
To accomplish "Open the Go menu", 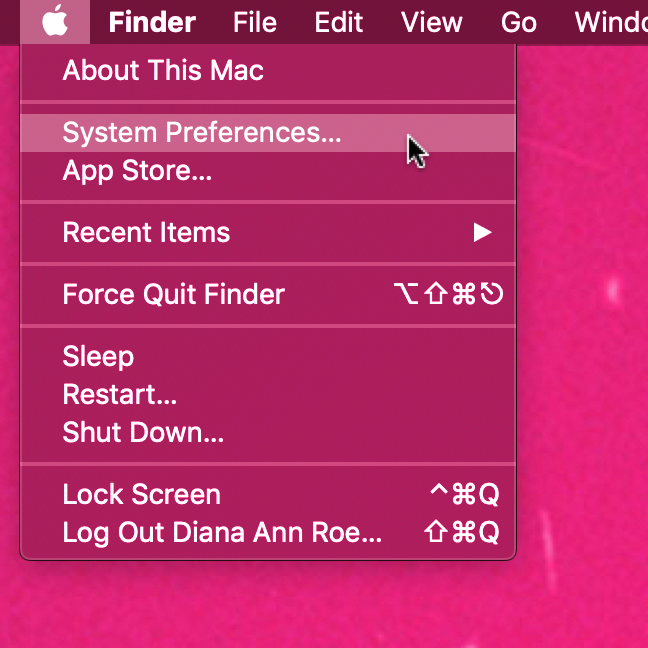I will click(x=518, y=22).
